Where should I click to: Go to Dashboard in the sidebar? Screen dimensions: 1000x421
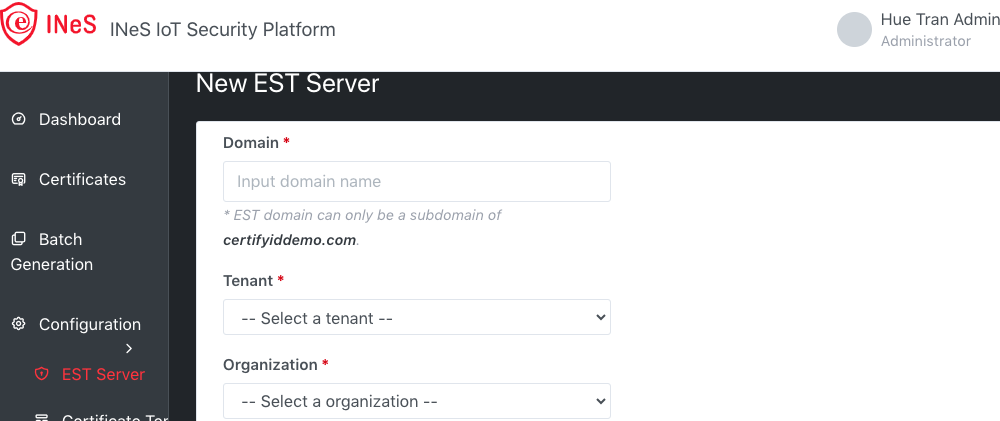tap(80, 120)
